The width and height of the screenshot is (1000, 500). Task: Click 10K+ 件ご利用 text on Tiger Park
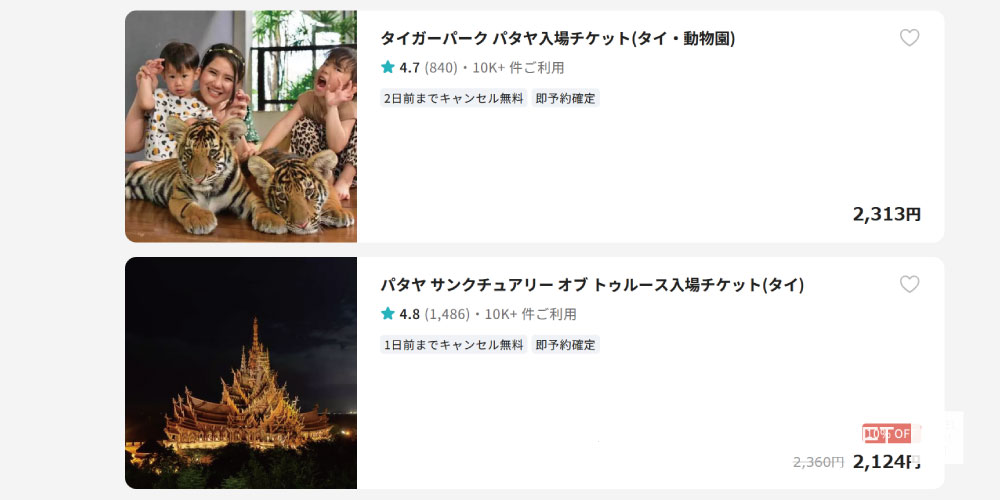[518, 68]
